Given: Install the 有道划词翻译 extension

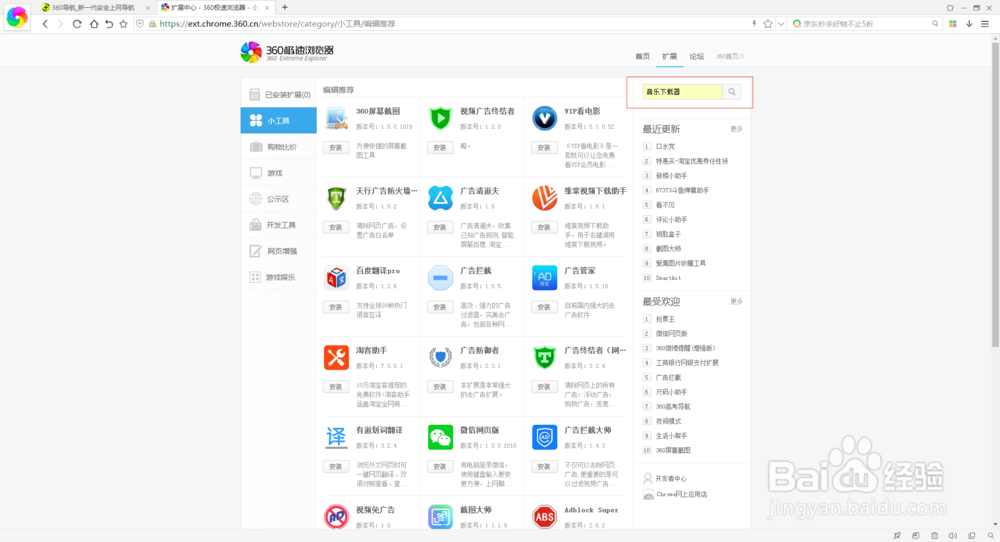Looking at the screenshot, I should (x=335, y=466).
